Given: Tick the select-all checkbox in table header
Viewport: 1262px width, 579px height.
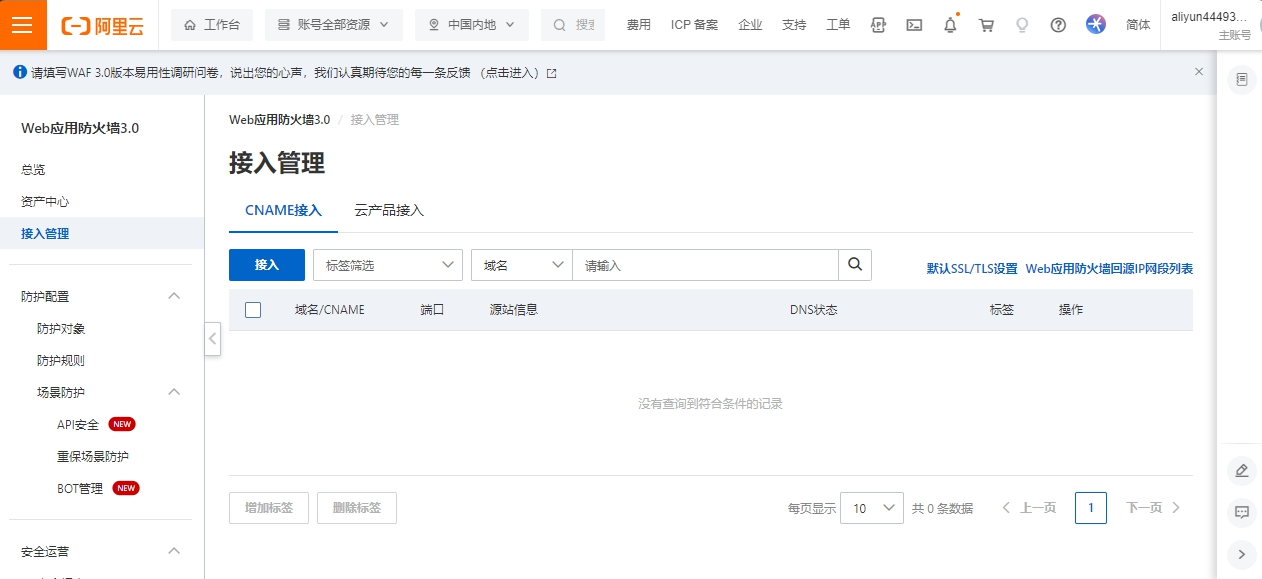Looking at the screenshot, I should (x=253, y=310).
